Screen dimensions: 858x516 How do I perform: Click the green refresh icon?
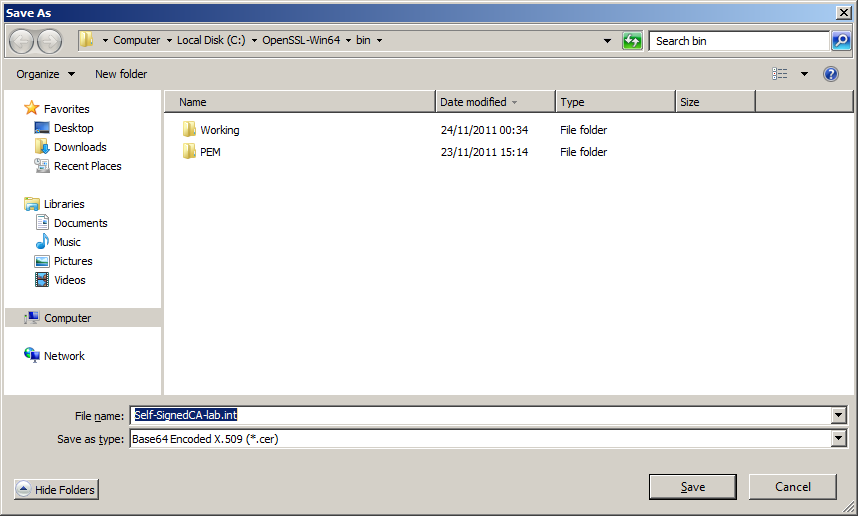[632, 41]
